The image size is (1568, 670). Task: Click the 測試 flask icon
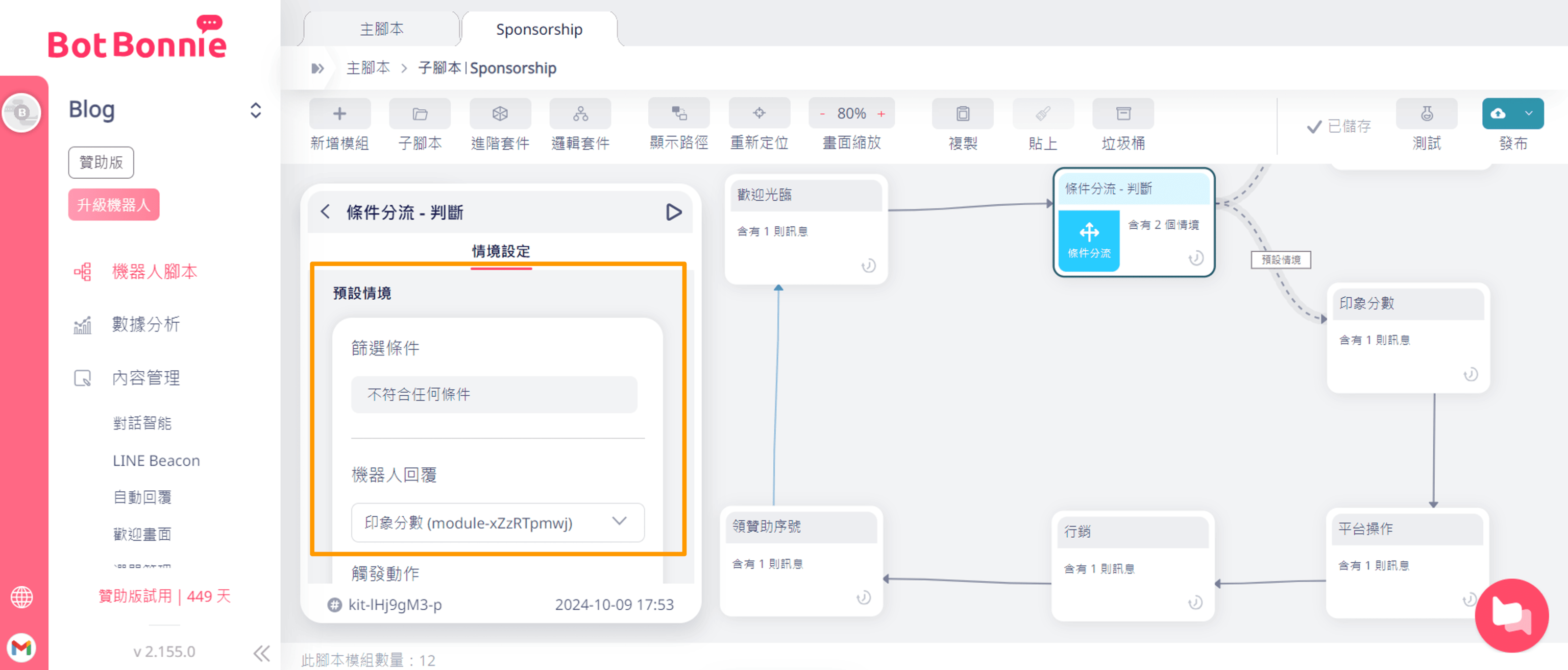click(1426, 114)
